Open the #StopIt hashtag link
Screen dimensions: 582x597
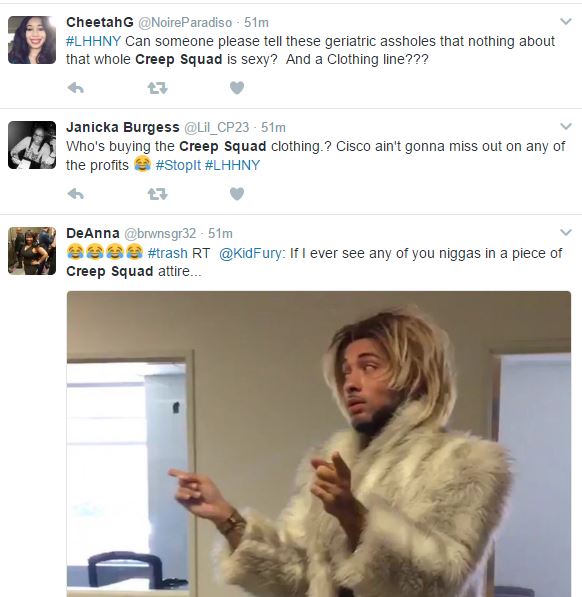point(178,165)
